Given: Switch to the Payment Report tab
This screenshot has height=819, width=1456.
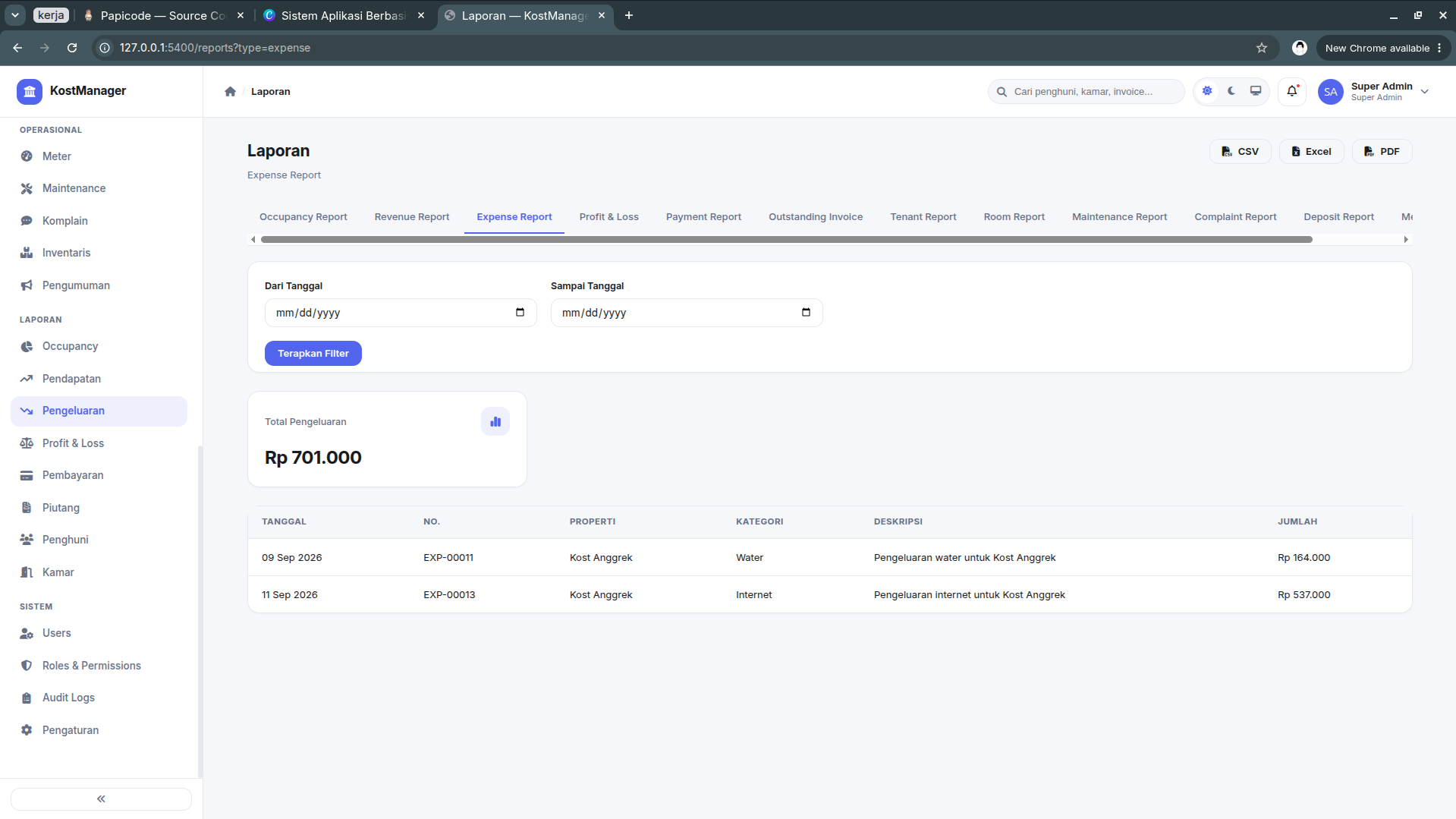Looking at the screenshot, I should pos(703,217).
